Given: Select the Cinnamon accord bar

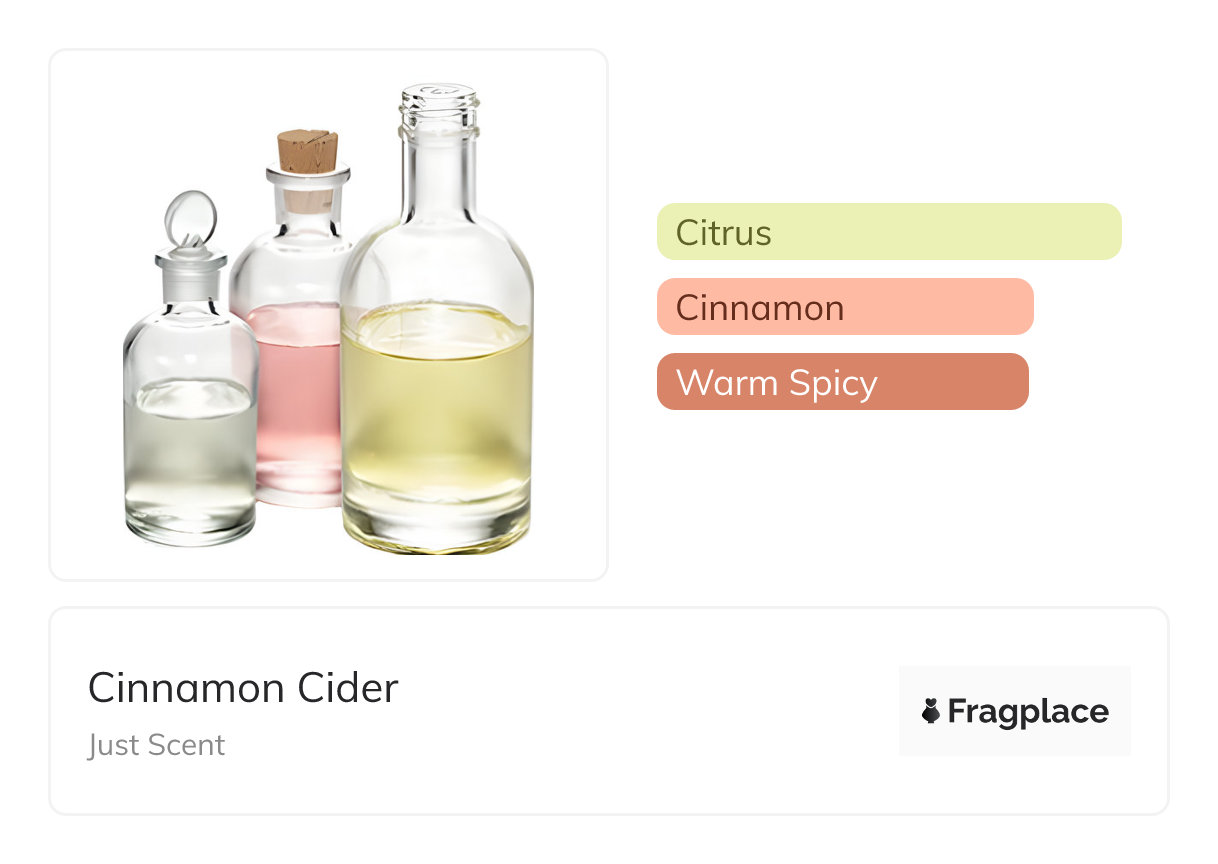Looking at the screenshot, I should pos(844,307).
